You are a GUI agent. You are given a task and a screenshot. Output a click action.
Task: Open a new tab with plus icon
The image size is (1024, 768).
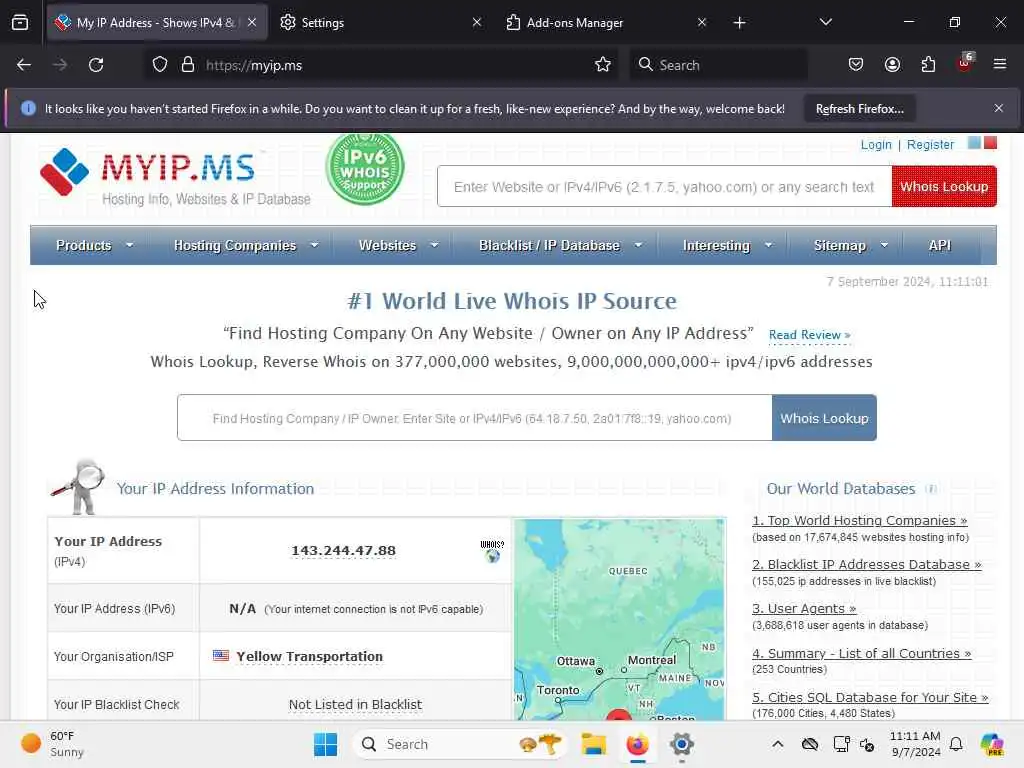[x=739, y=23]
